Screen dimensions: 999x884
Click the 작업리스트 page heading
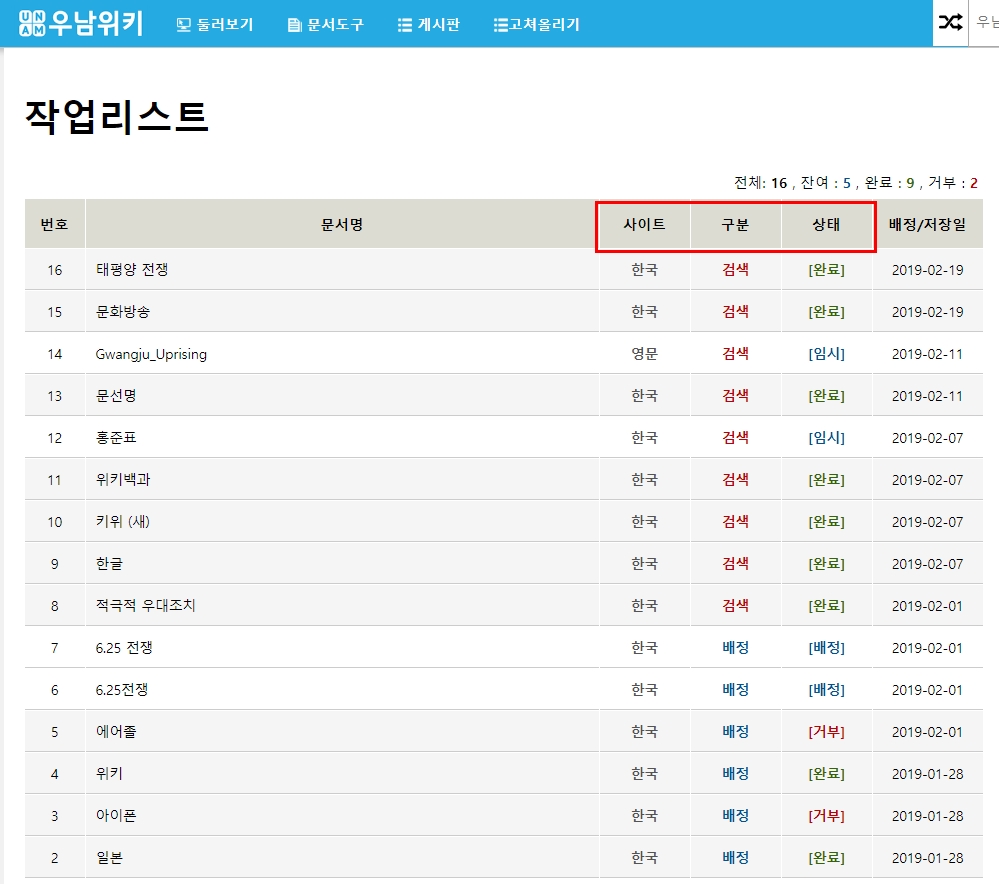click(117, 117)
